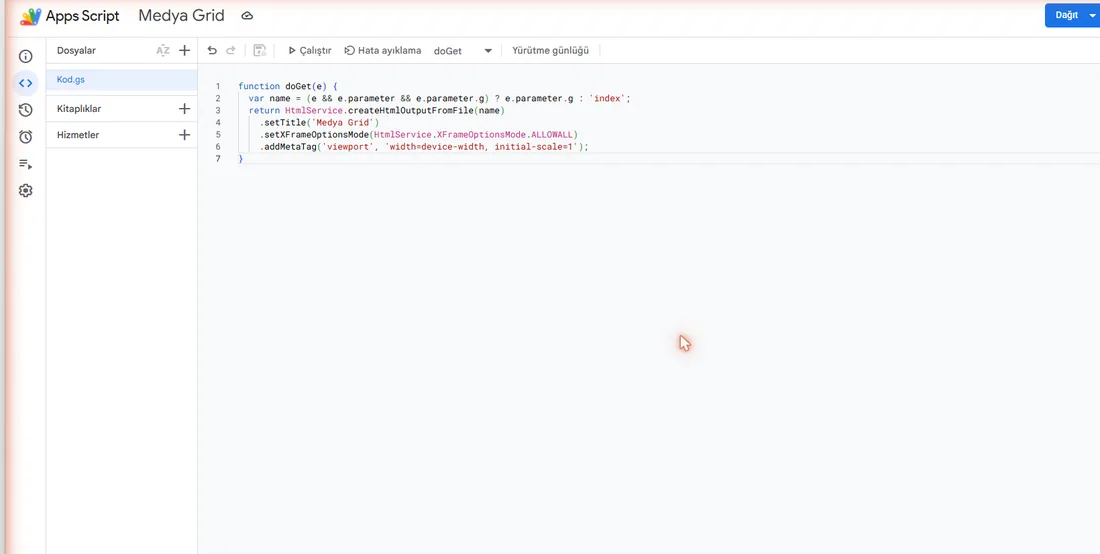Select the Editor code icon in sidebar

click(25, 83)
